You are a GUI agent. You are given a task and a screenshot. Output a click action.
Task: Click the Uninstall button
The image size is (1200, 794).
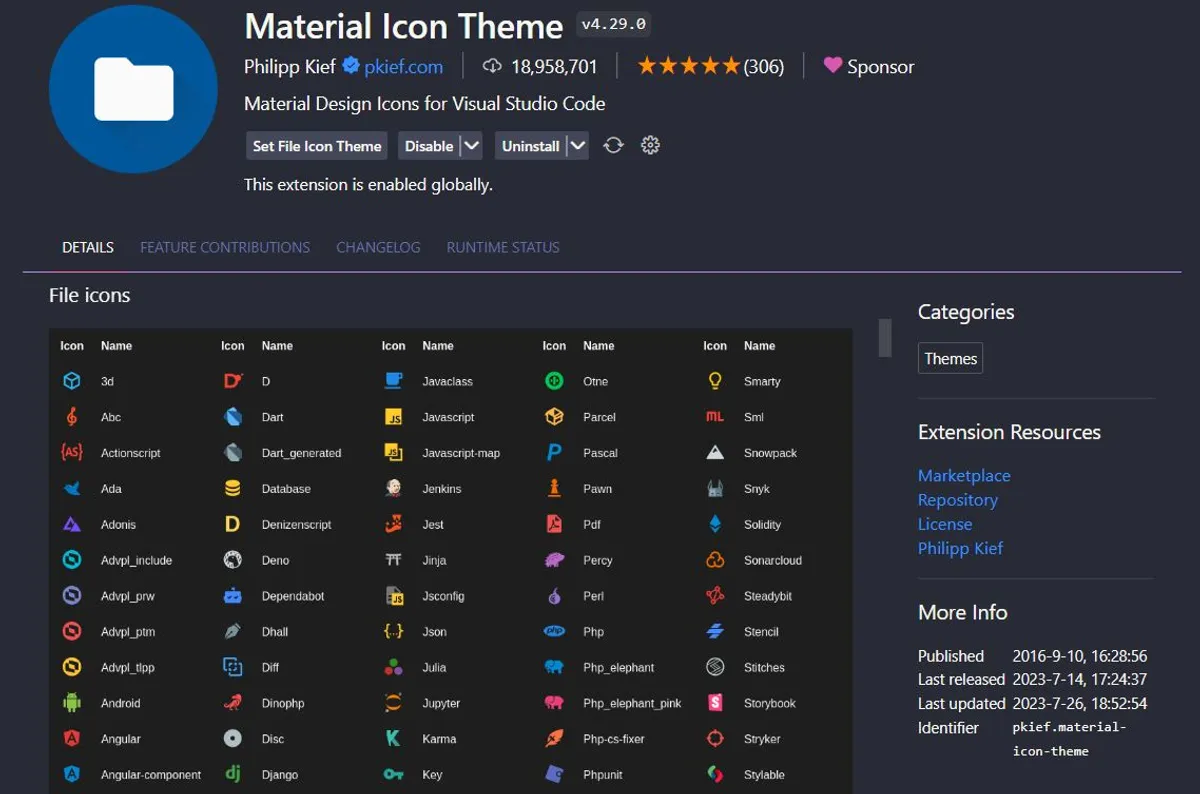530,146
